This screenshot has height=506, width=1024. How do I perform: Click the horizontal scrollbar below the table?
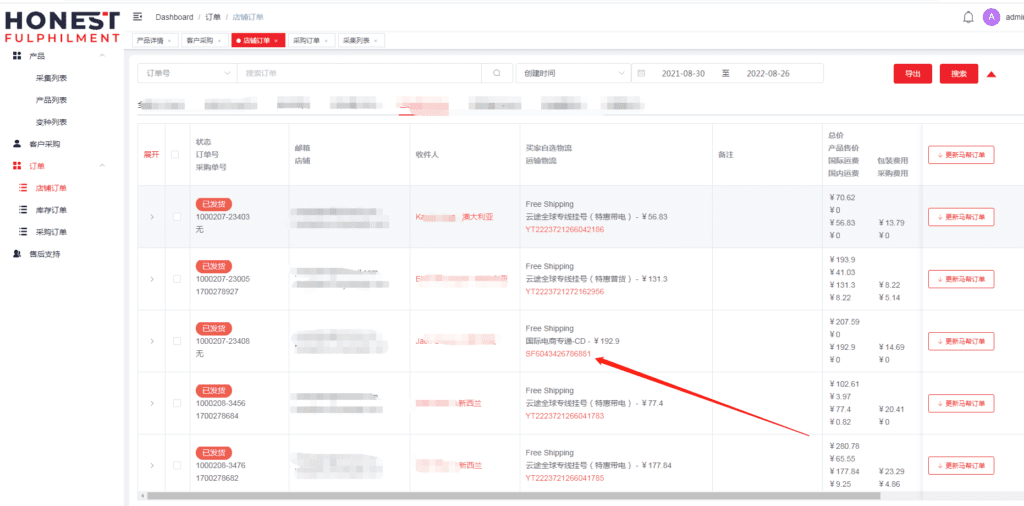(x=510, y=495)
